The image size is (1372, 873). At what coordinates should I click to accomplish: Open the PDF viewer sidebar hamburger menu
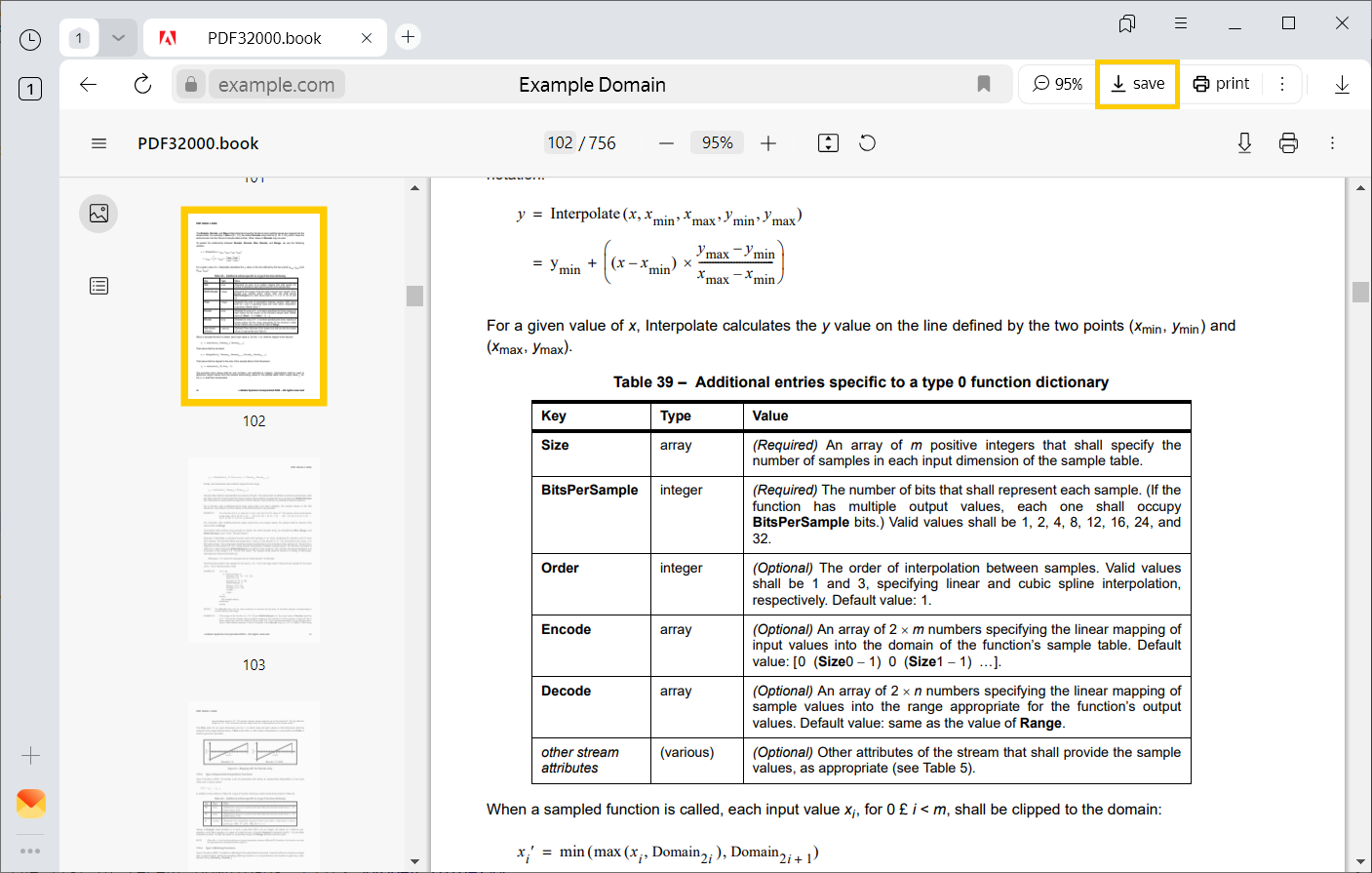(x=98, y=143)
